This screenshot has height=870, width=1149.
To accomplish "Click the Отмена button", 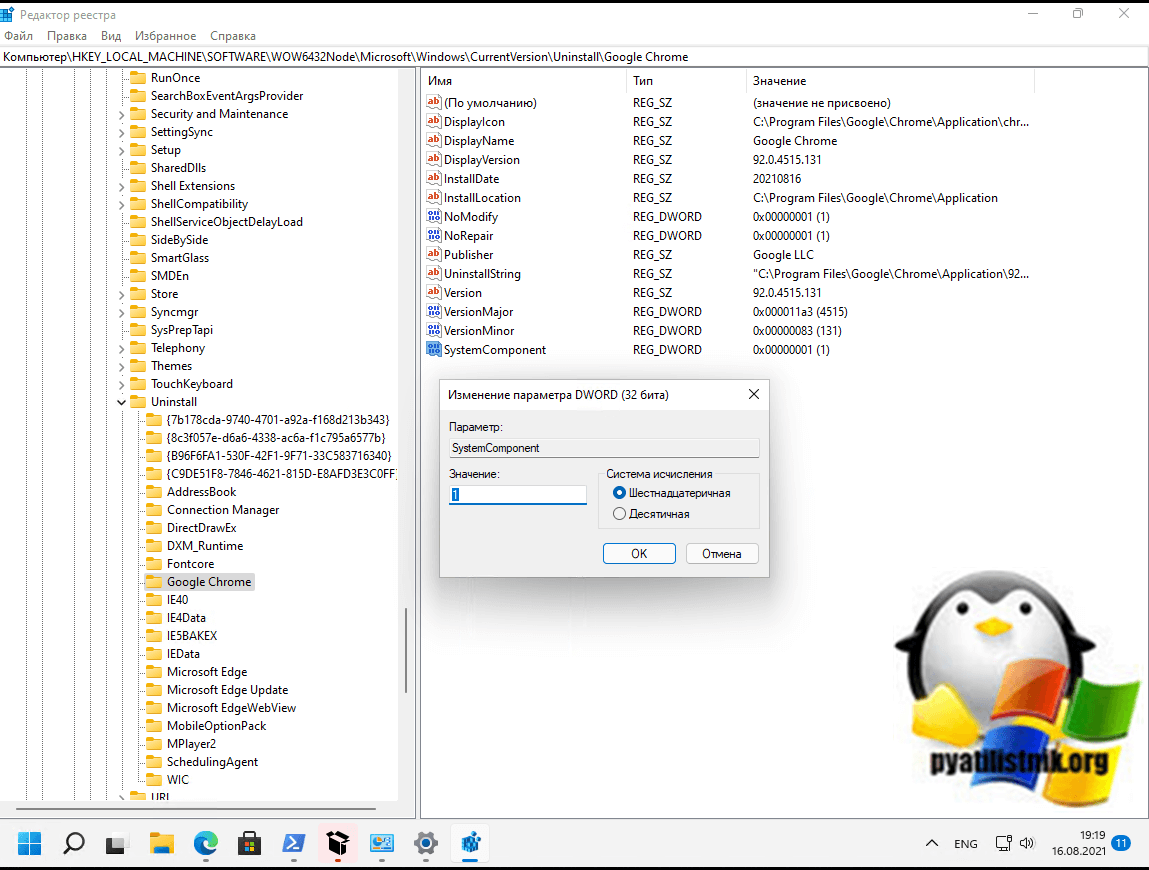I will pyautogui.click(x=721, y=554).
